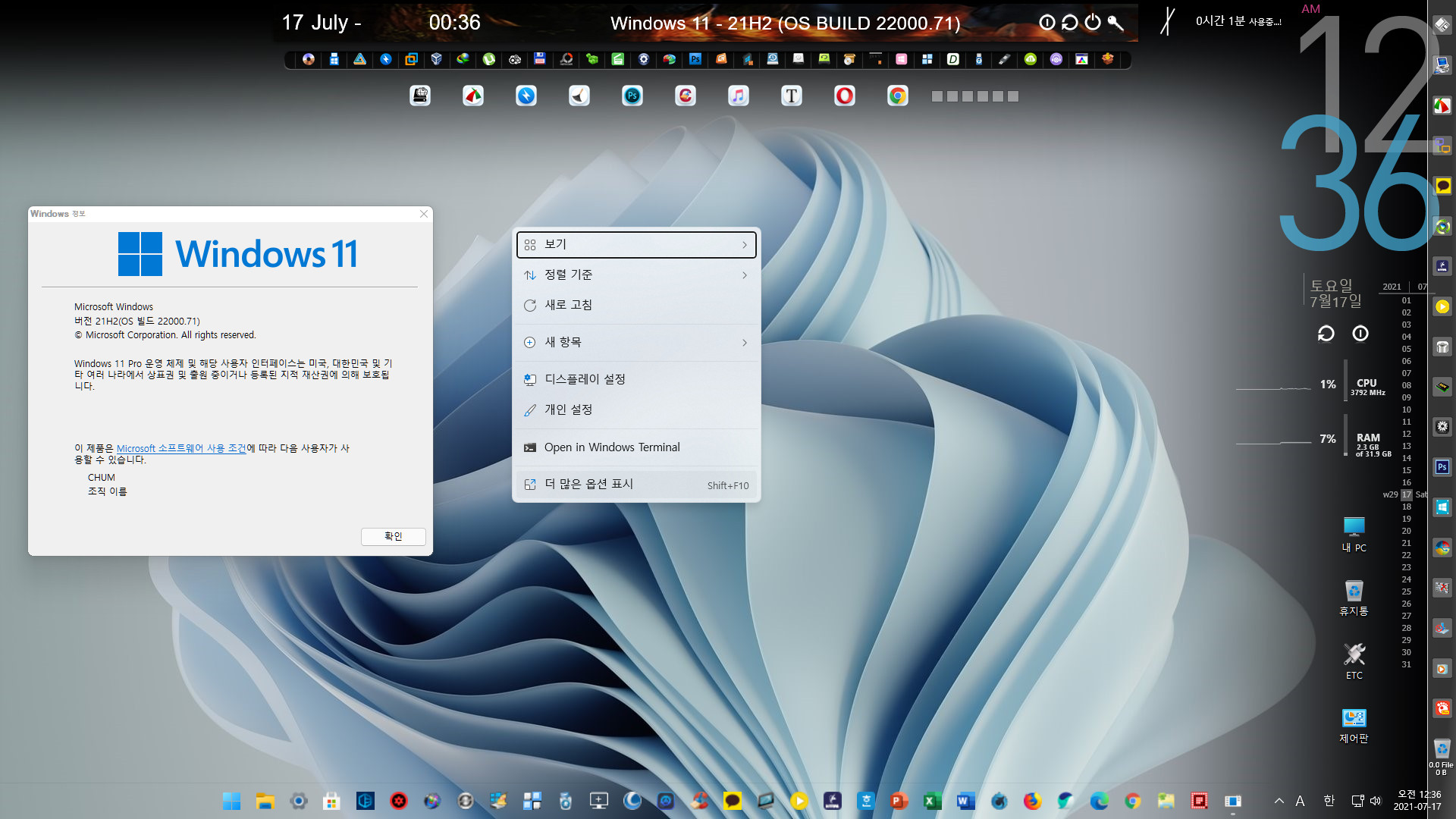Click the power icon in the top banner
1456x819 pixels.
pyautogui.click(x=1093, y=23)
